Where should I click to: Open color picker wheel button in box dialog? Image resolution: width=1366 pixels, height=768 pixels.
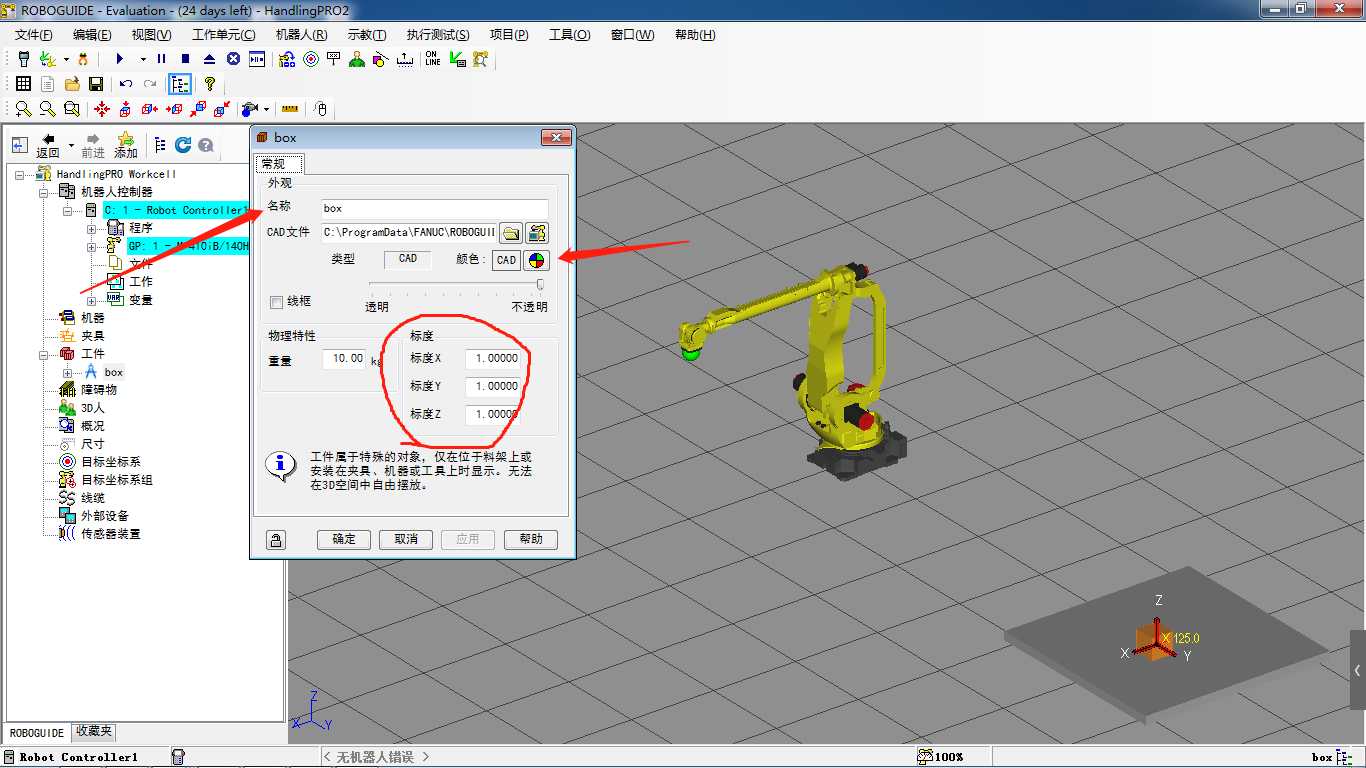[537, 260]
